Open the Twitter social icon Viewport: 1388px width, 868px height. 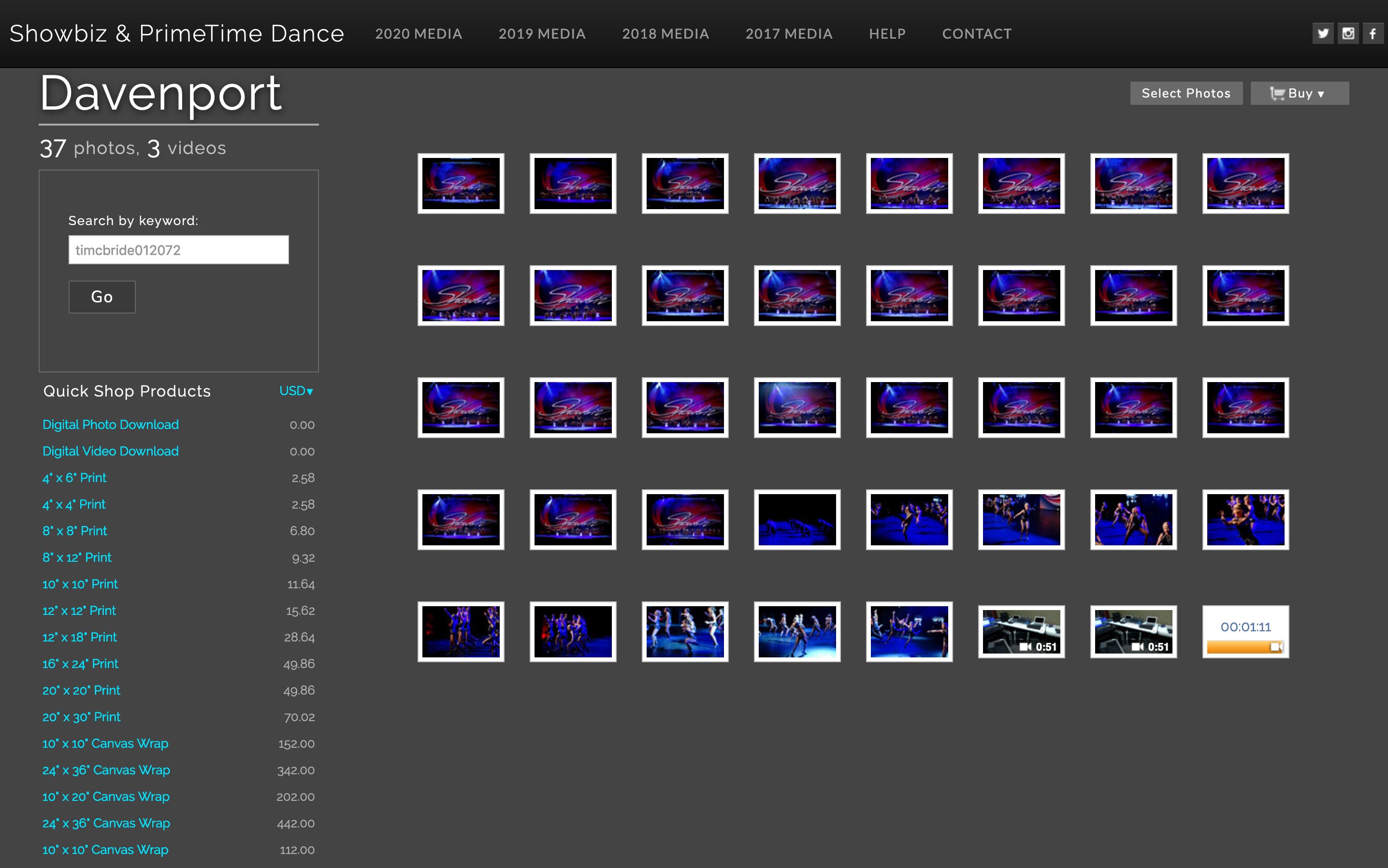1323,33
